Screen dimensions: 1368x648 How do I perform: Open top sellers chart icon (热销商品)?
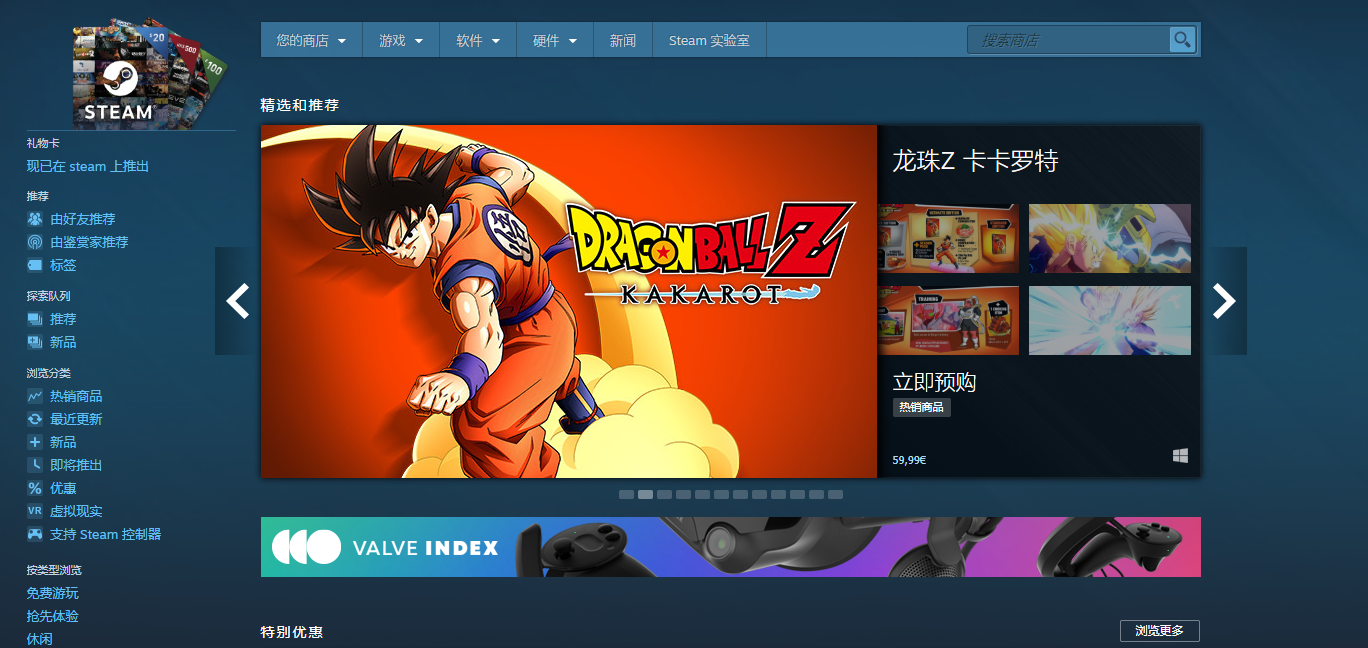coord(35,396)
